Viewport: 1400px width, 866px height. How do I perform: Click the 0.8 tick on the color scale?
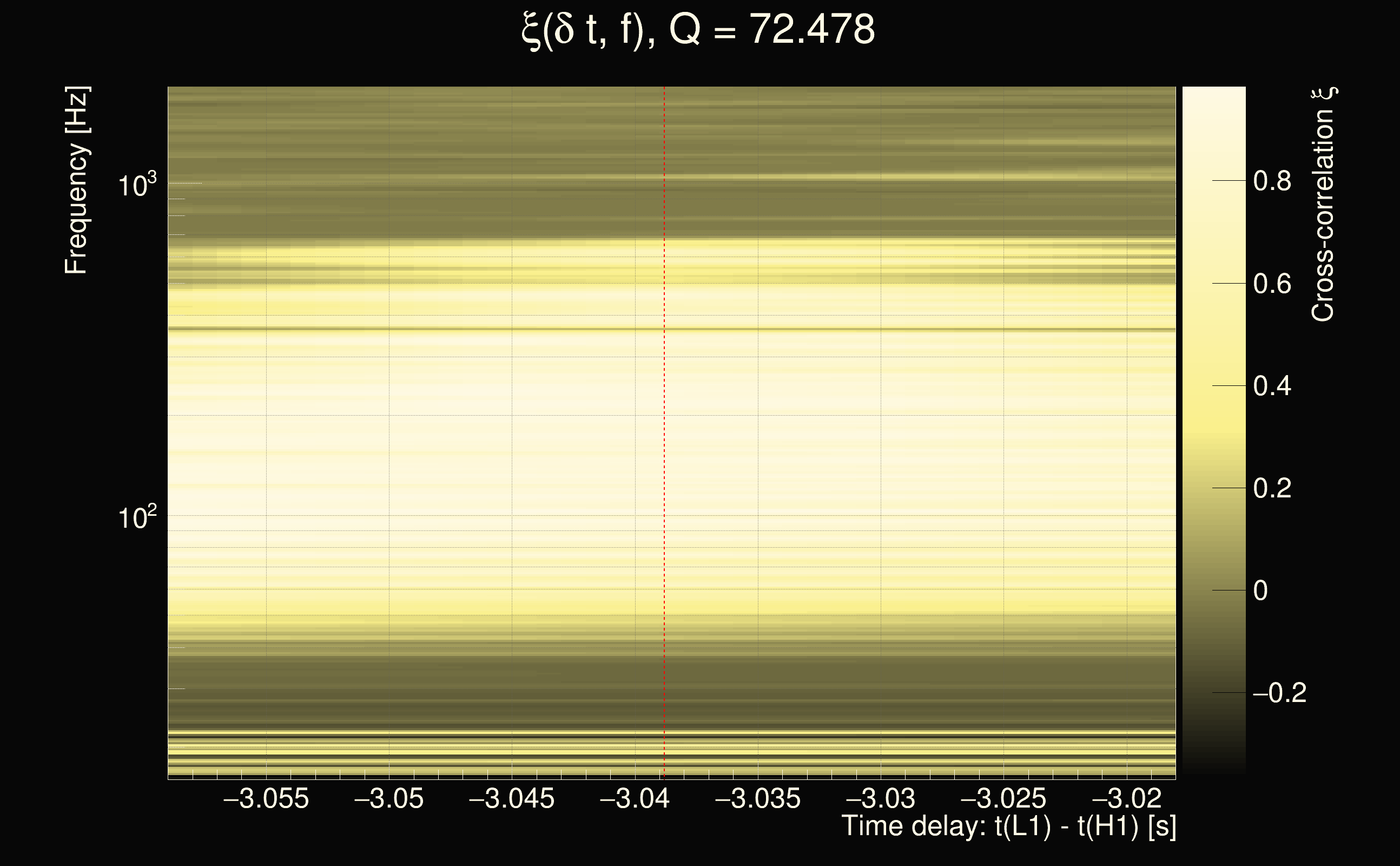click(x=1272, y=181)
